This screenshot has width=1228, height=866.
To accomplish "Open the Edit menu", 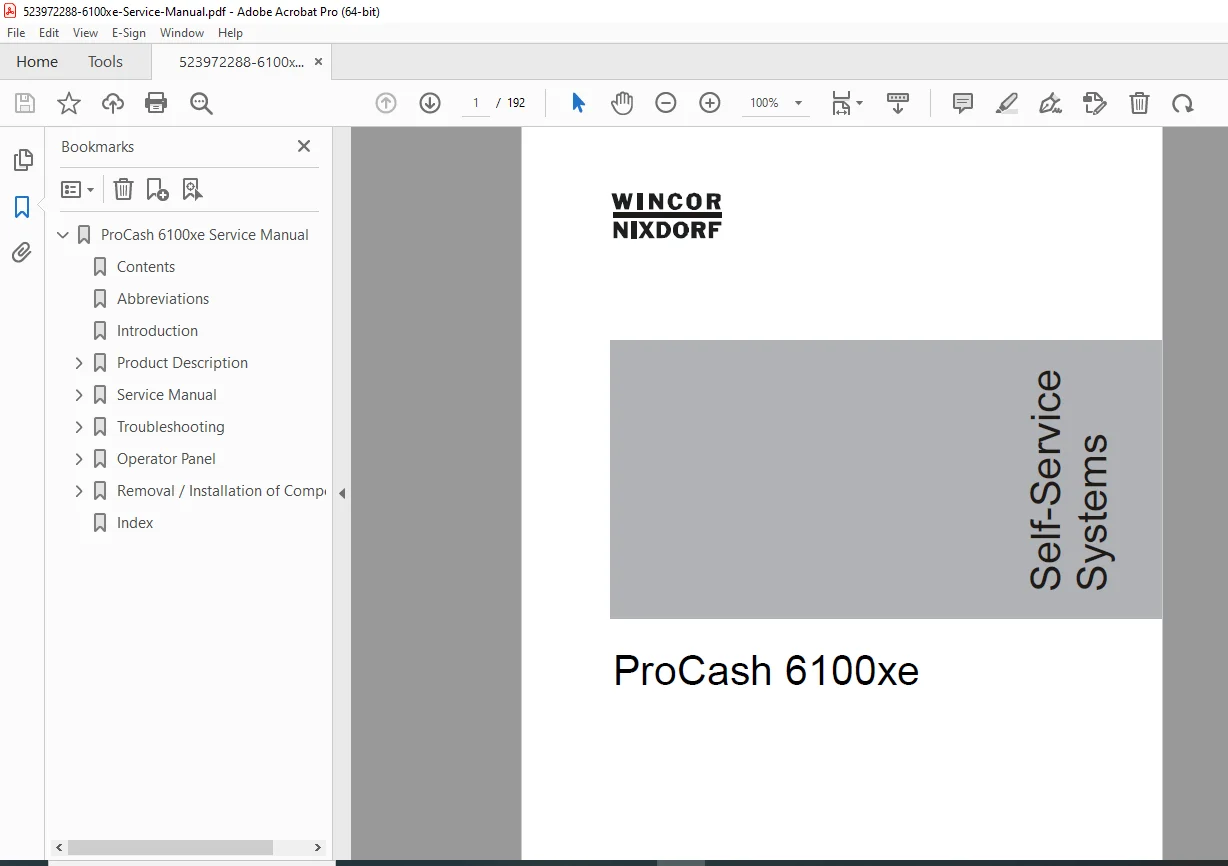I will click(x=49, y=33).
